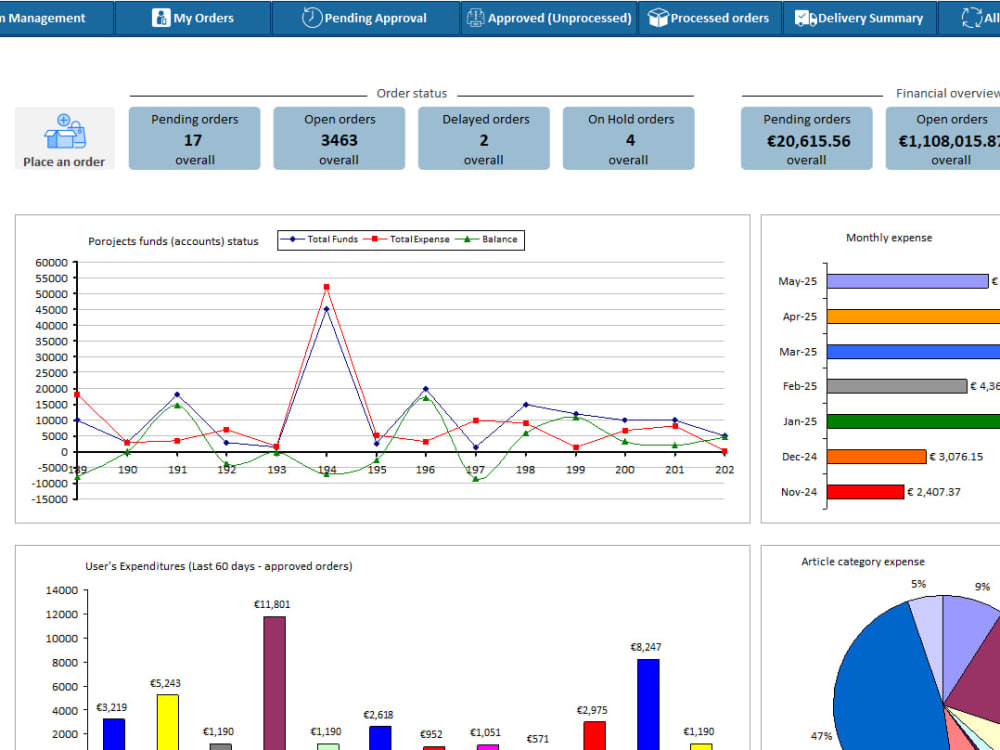Click the Dec-24 bar worth €3,076.15
Image resolution: width=1000 pixels, height=750 pixels.
876,457
